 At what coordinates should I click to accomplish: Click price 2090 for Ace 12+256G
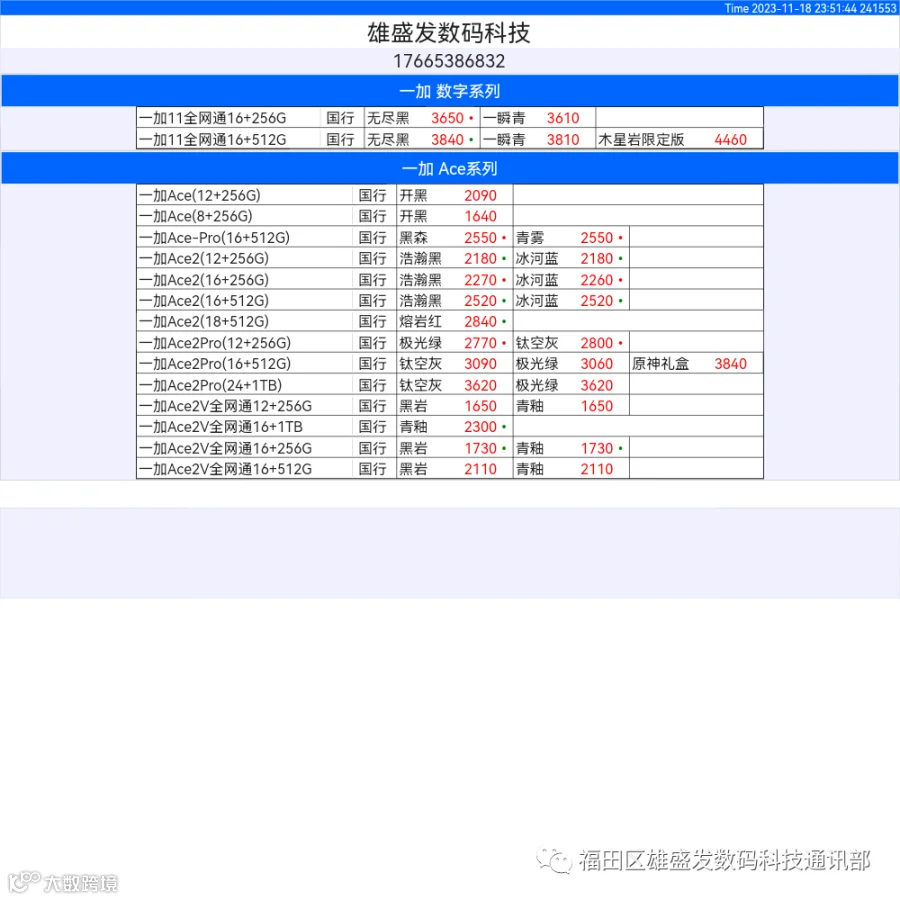pyautogui.click(x=480, y=196)
